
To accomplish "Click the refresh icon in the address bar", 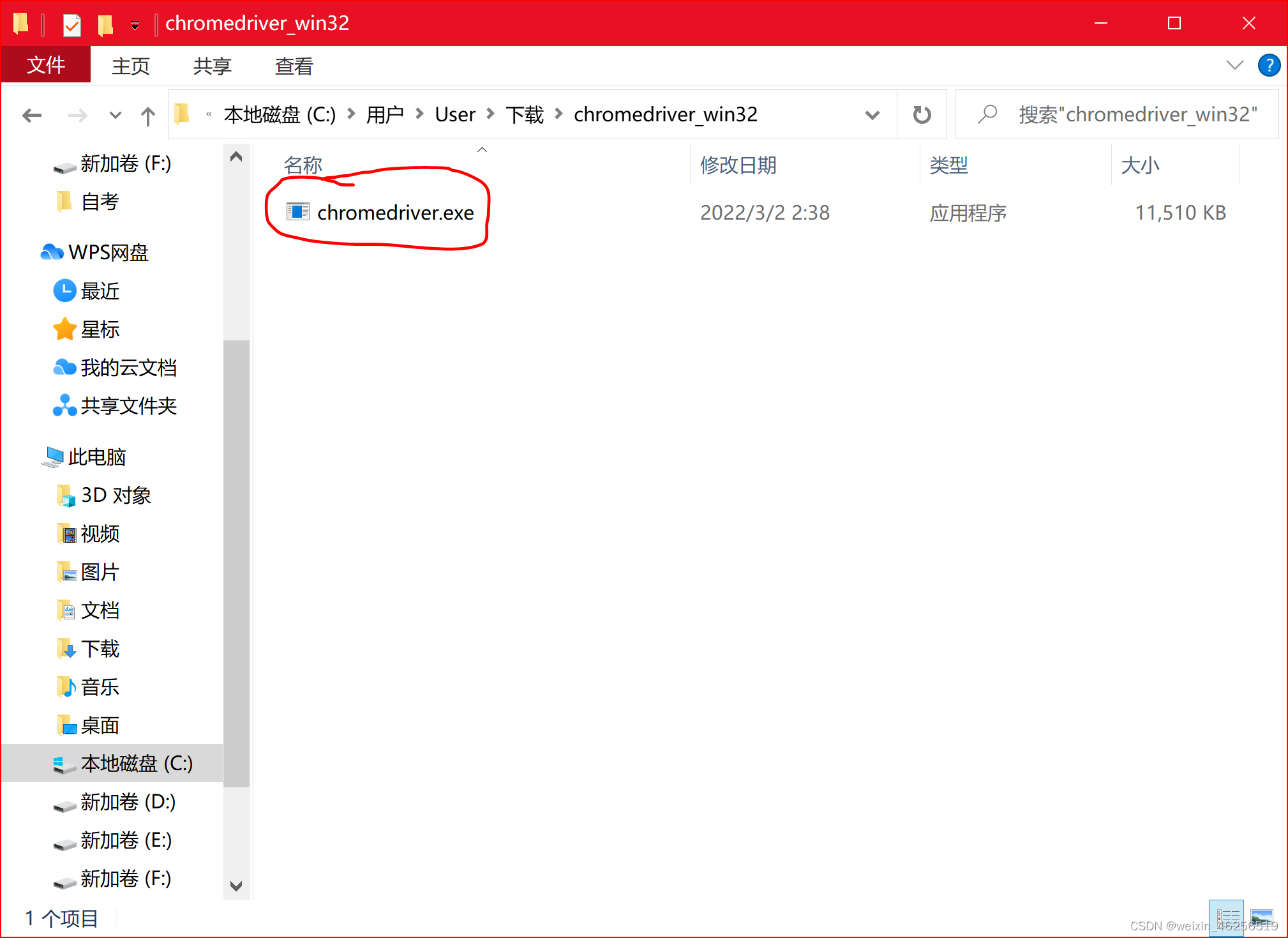I will [921, 114].
